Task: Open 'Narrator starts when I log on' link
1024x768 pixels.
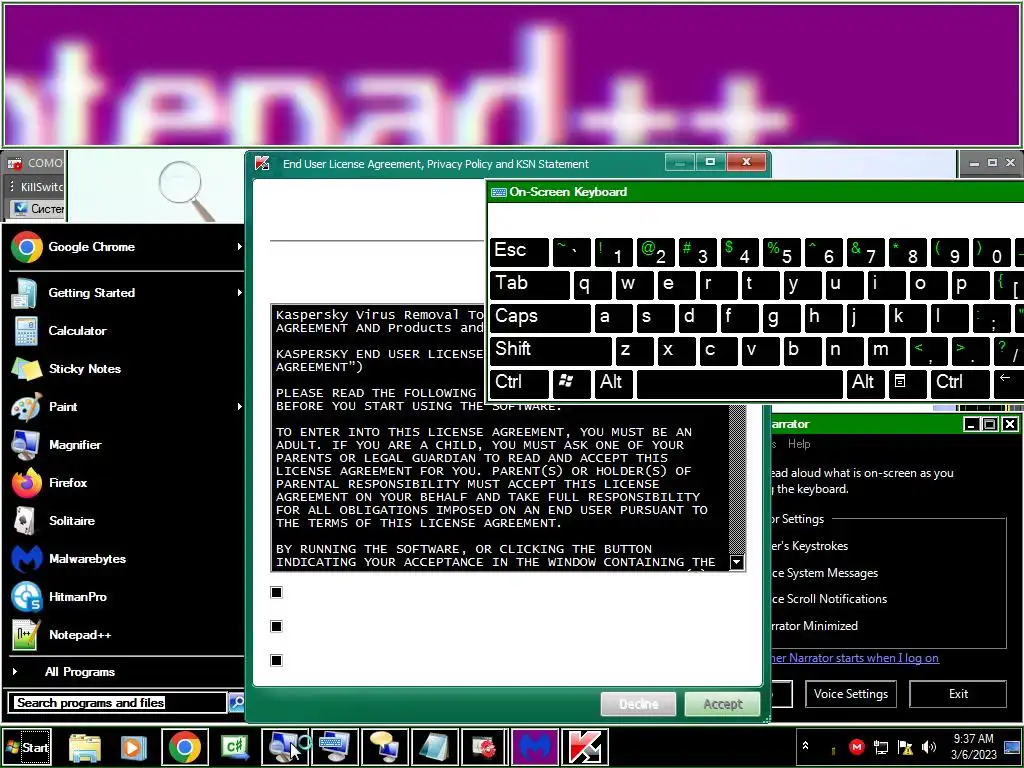Action: click(x=854, y=658)
